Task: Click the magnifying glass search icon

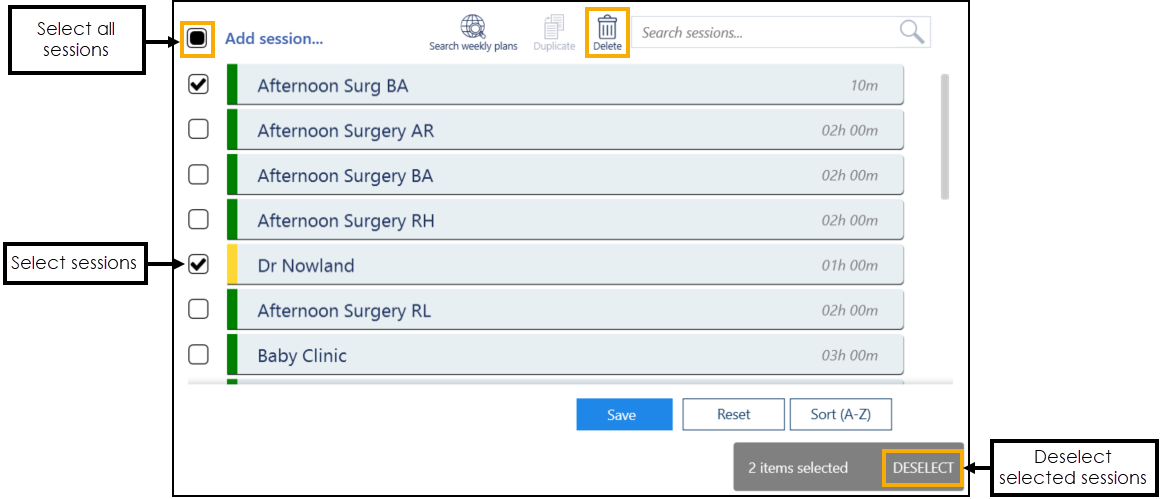Action: (911, 32)
